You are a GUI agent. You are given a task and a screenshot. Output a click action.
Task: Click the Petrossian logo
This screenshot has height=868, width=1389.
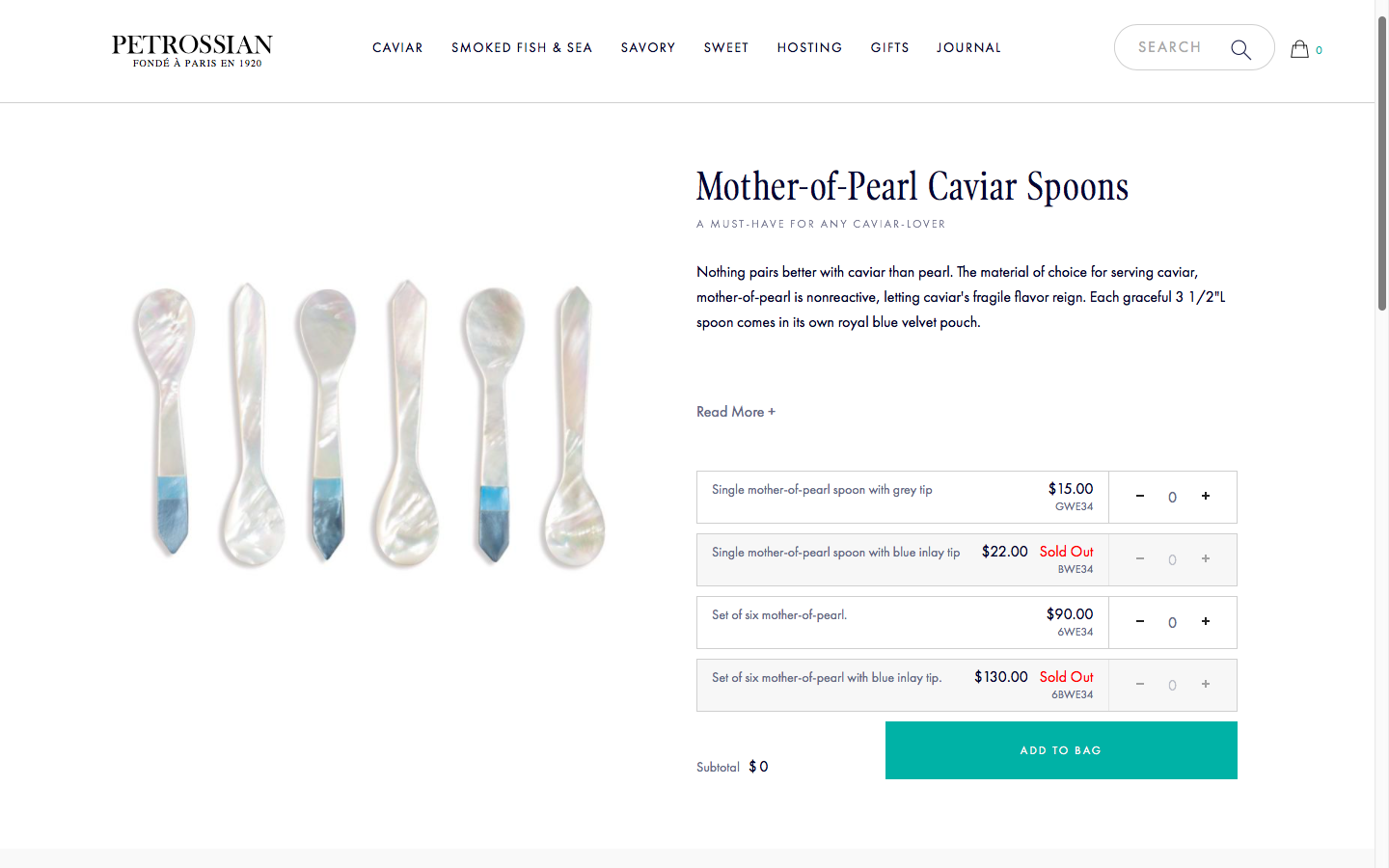click(192, 50)
